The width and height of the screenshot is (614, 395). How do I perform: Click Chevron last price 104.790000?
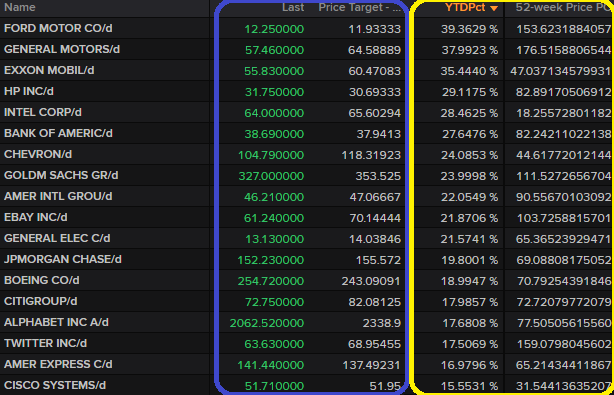click(x=271, y=155)
